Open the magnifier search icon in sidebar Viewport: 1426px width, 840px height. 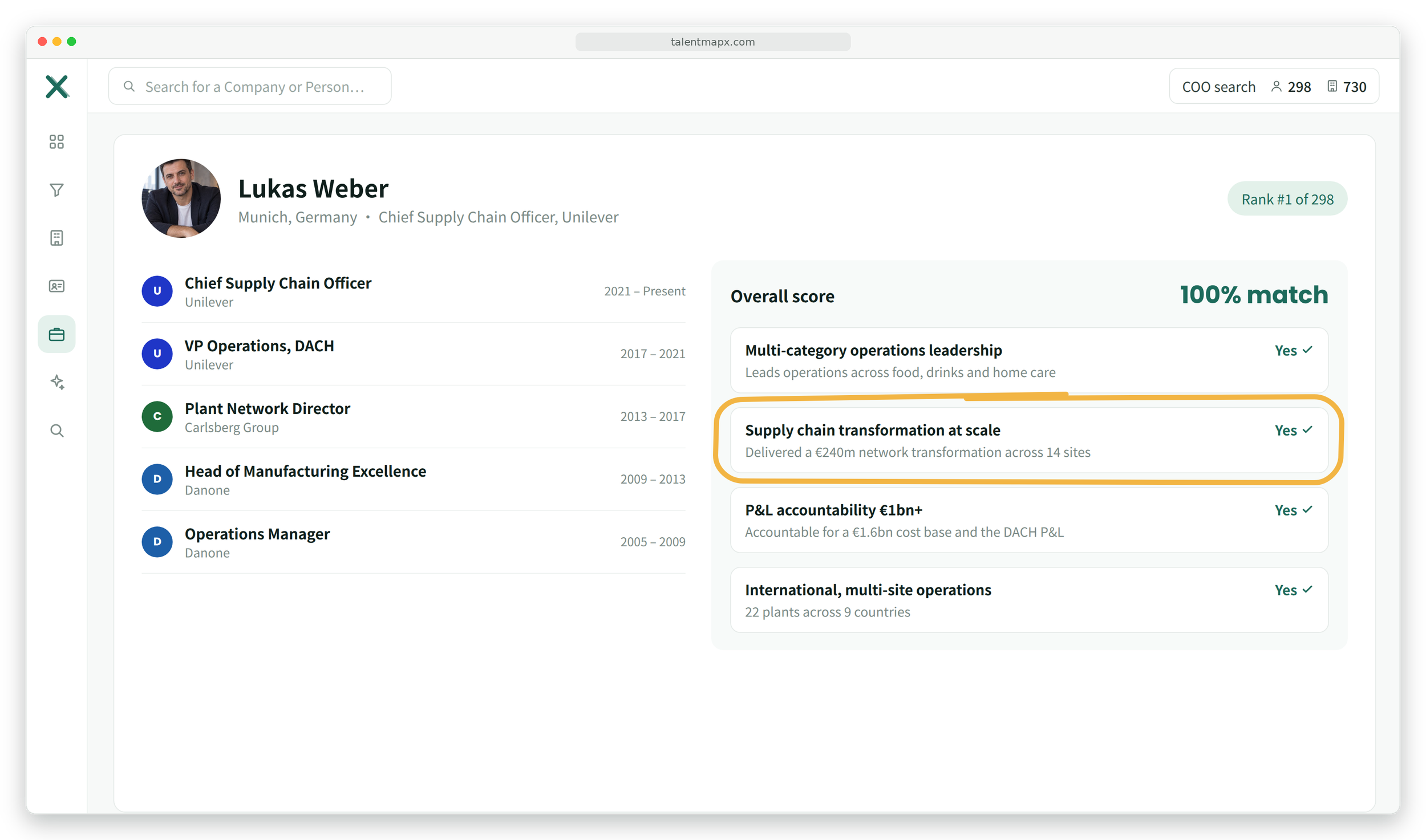56,431
